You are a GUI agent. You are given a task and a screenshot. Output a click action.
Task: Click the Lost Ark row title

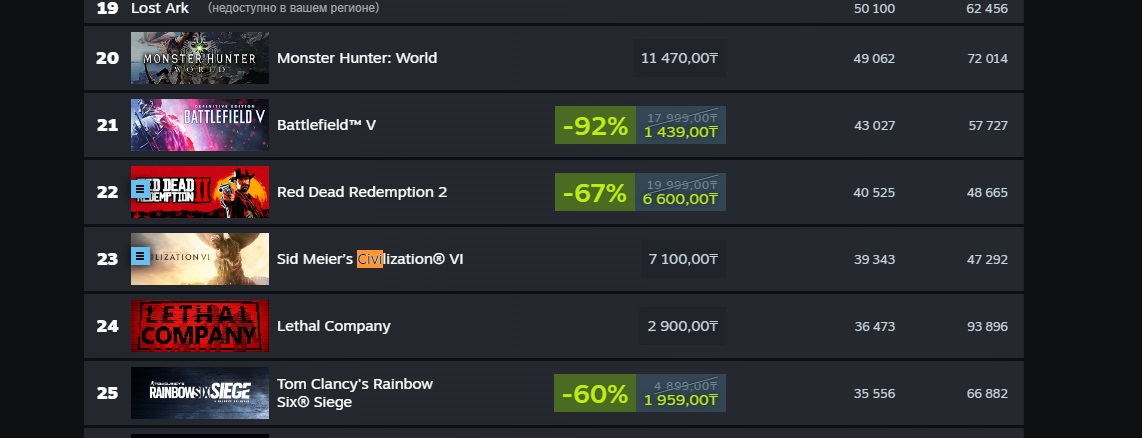click(x=160, y=8)
